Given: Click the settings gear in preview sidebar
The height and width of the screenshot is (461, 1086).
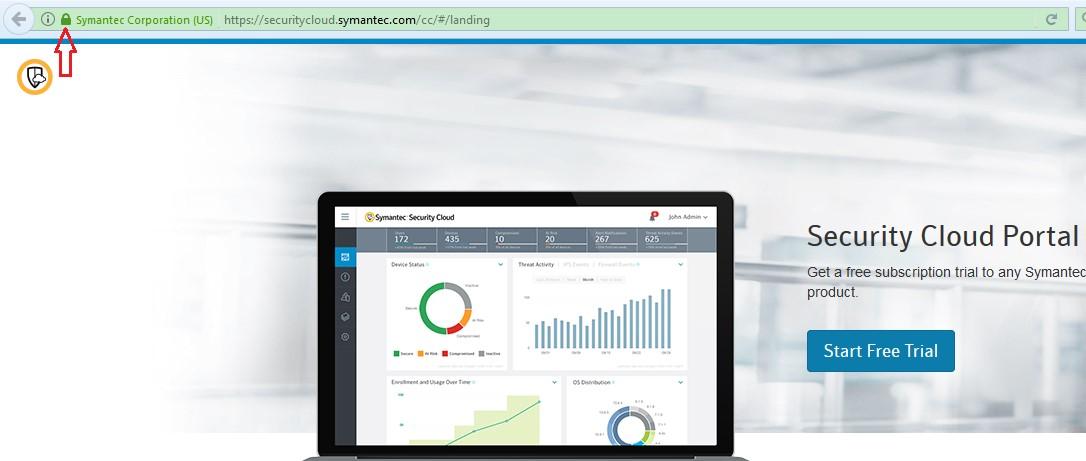Looking at the screenshot, I should 346,337.
